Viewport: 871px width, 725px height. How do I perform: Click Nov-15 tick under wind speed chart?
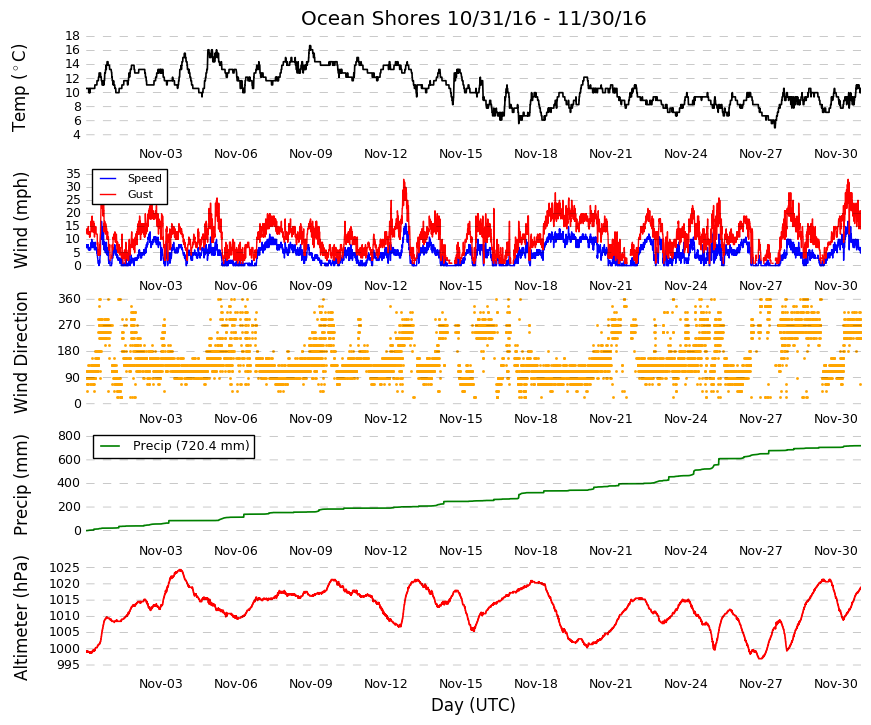pos(460,286)
